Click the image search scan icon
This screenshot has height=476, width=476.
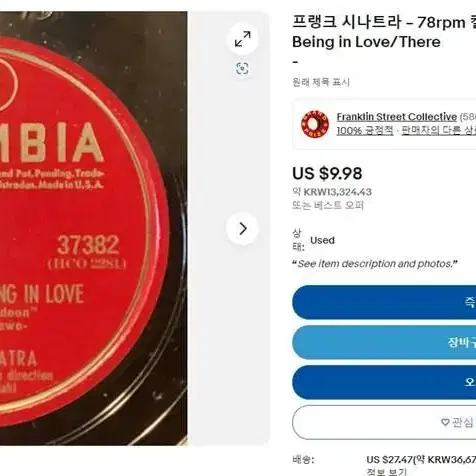point(242,69)
